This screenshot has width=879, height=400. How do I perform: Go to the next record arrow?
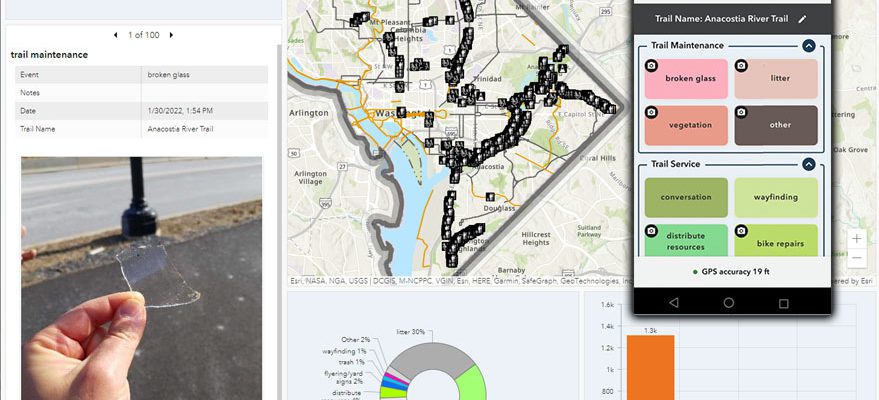pos(171,35)
